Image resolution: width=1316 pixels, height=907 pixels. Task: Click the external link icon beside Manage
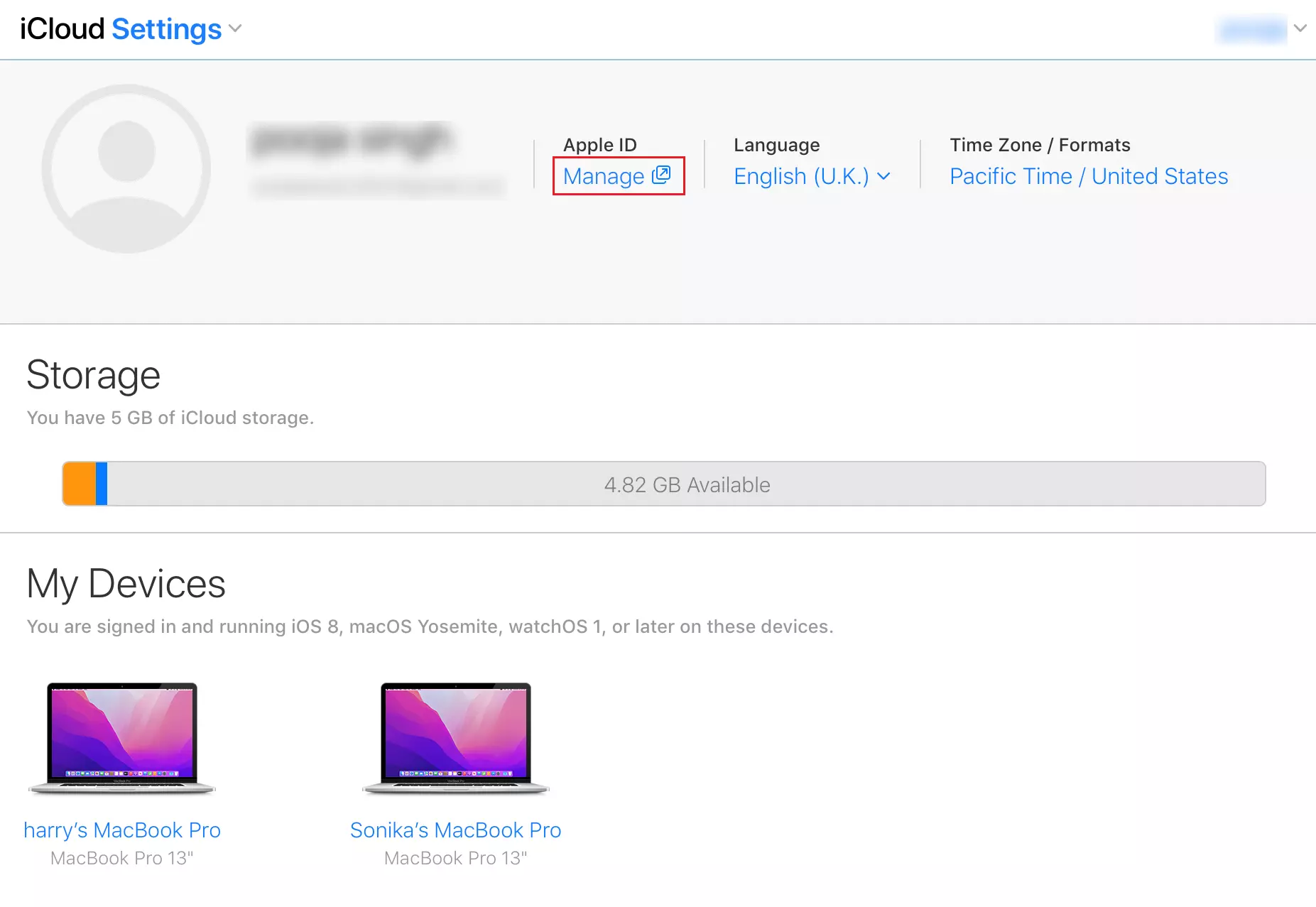[x=661, y=175]
